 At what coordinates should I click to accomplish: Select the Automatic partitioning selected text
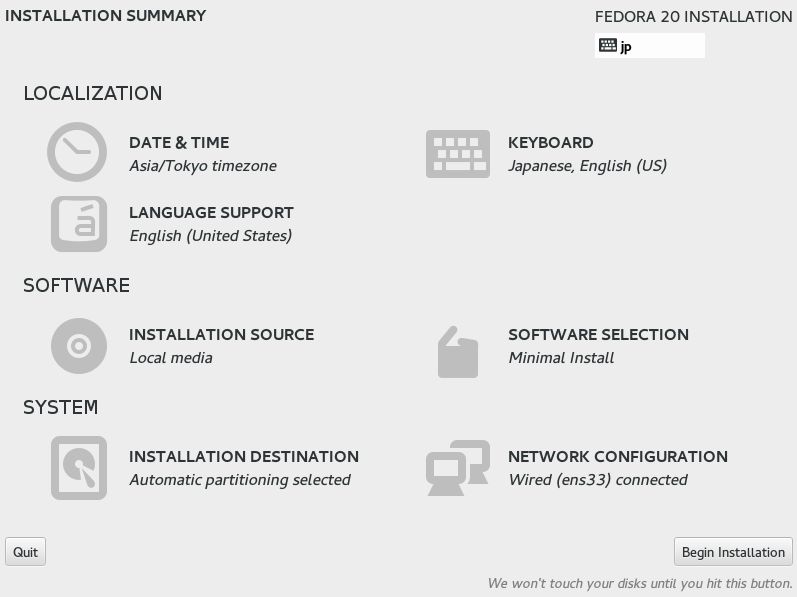pos(240,480)
